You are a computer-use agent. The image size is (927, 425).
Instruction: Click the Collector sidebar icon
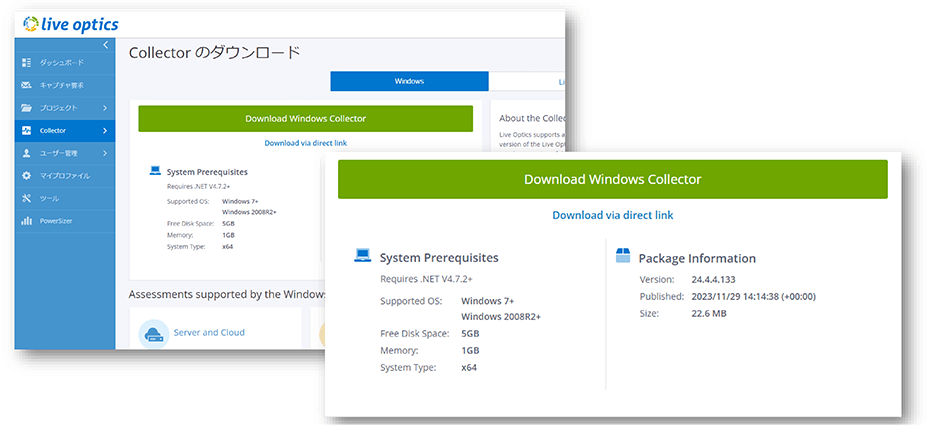[x=27, y=130]
